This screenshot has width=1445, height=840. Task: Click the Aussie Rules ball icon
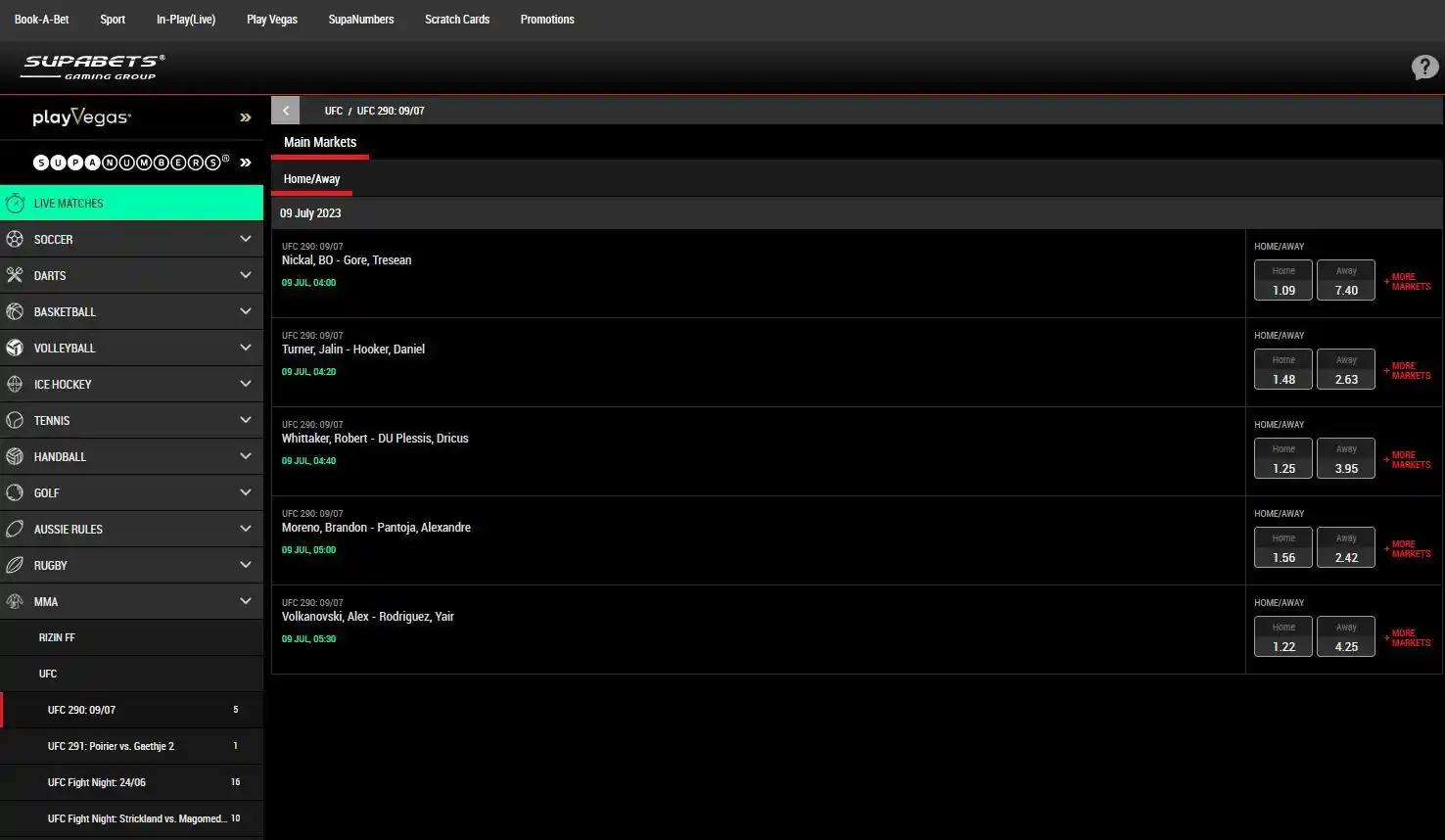coord(15,529)
